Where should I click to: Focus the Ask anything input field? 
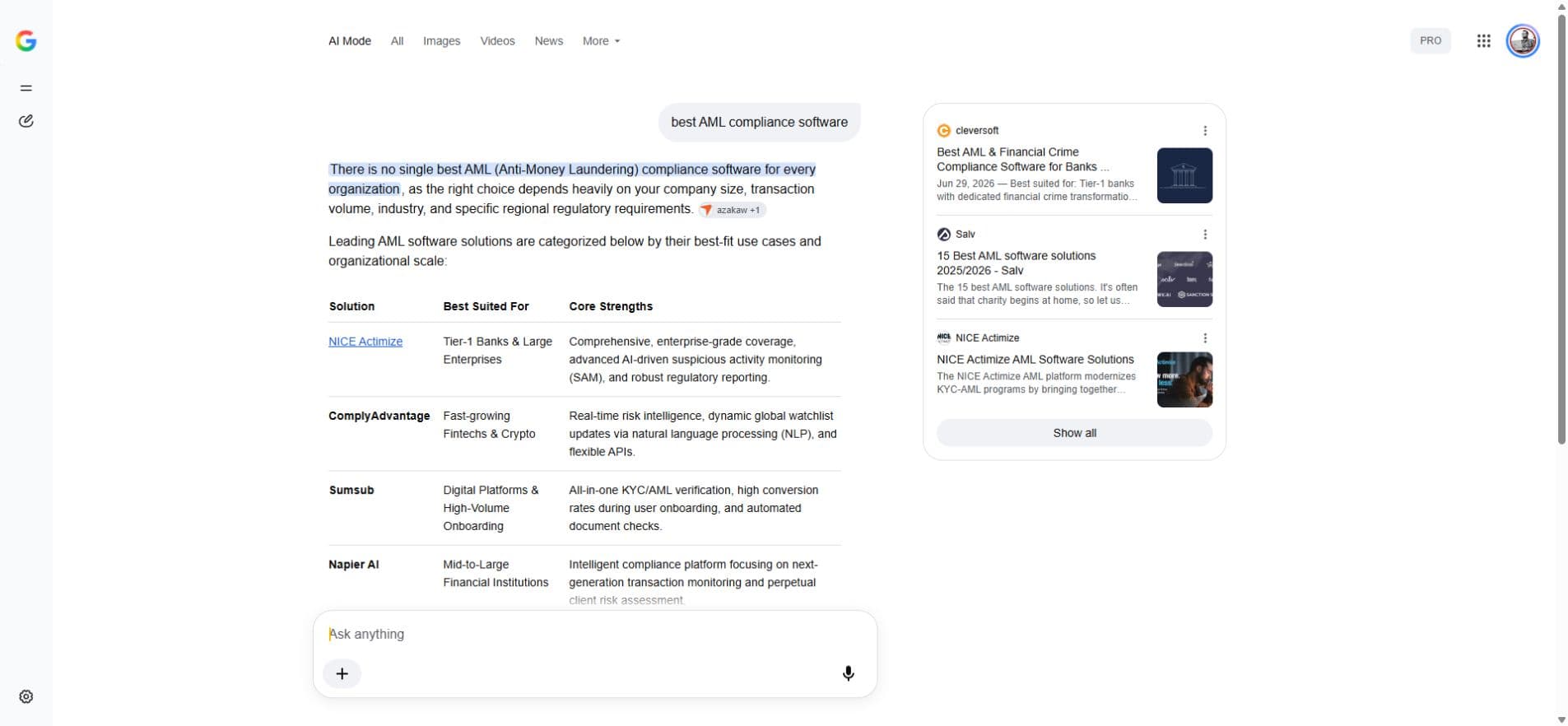coord(594,634)
